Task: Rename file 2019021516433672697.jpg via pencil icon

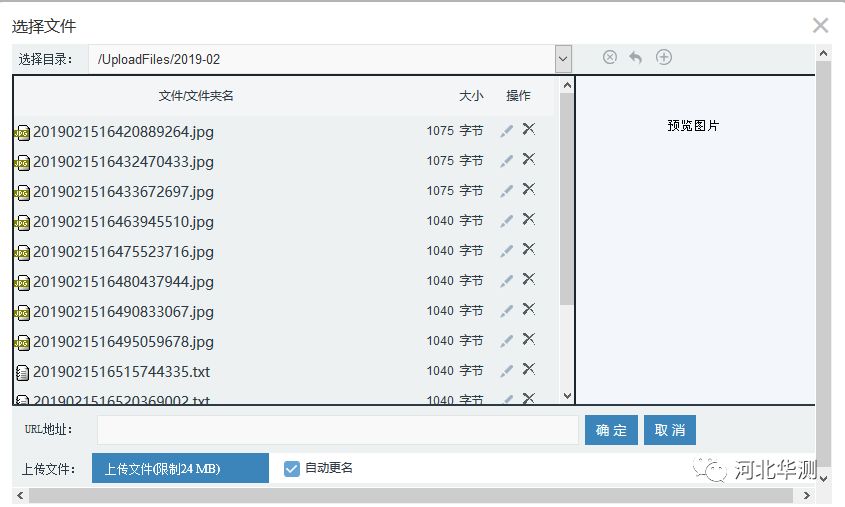Action: (506, 191)
